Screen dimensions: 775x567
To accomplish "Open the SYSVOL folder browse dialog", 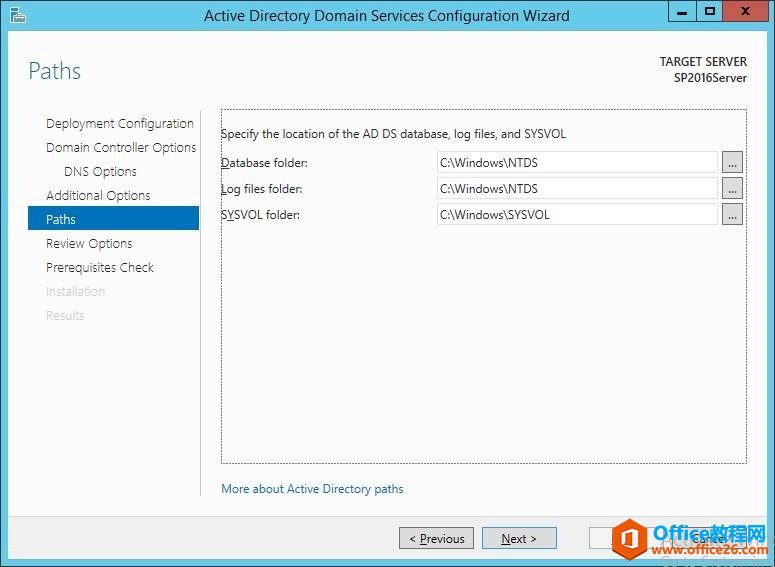I will pyautogui.click(x=732, y=214).
